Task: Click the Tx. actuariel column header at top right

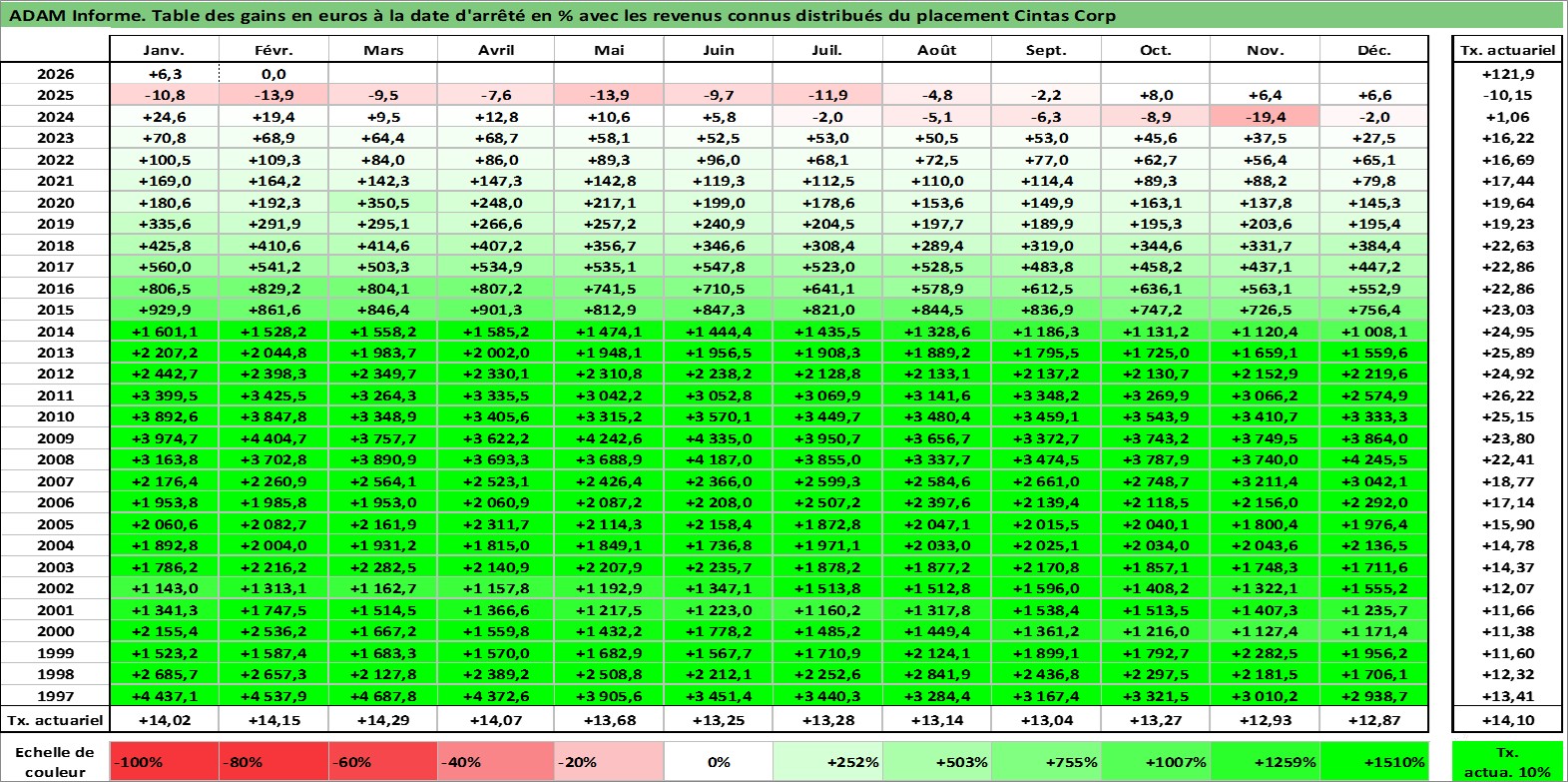Action: click(x=1507, y=50)
